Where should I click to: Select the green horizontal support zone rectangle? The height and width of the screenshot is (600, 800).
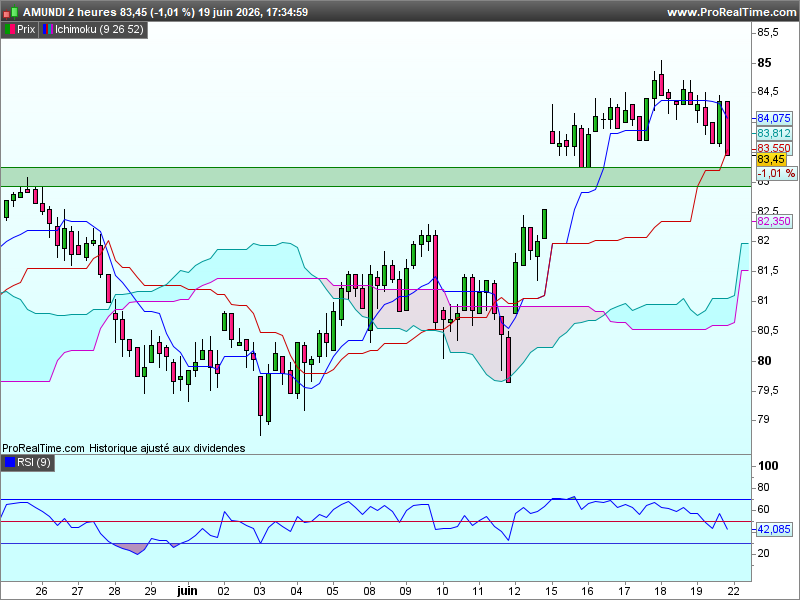point(376,177)
